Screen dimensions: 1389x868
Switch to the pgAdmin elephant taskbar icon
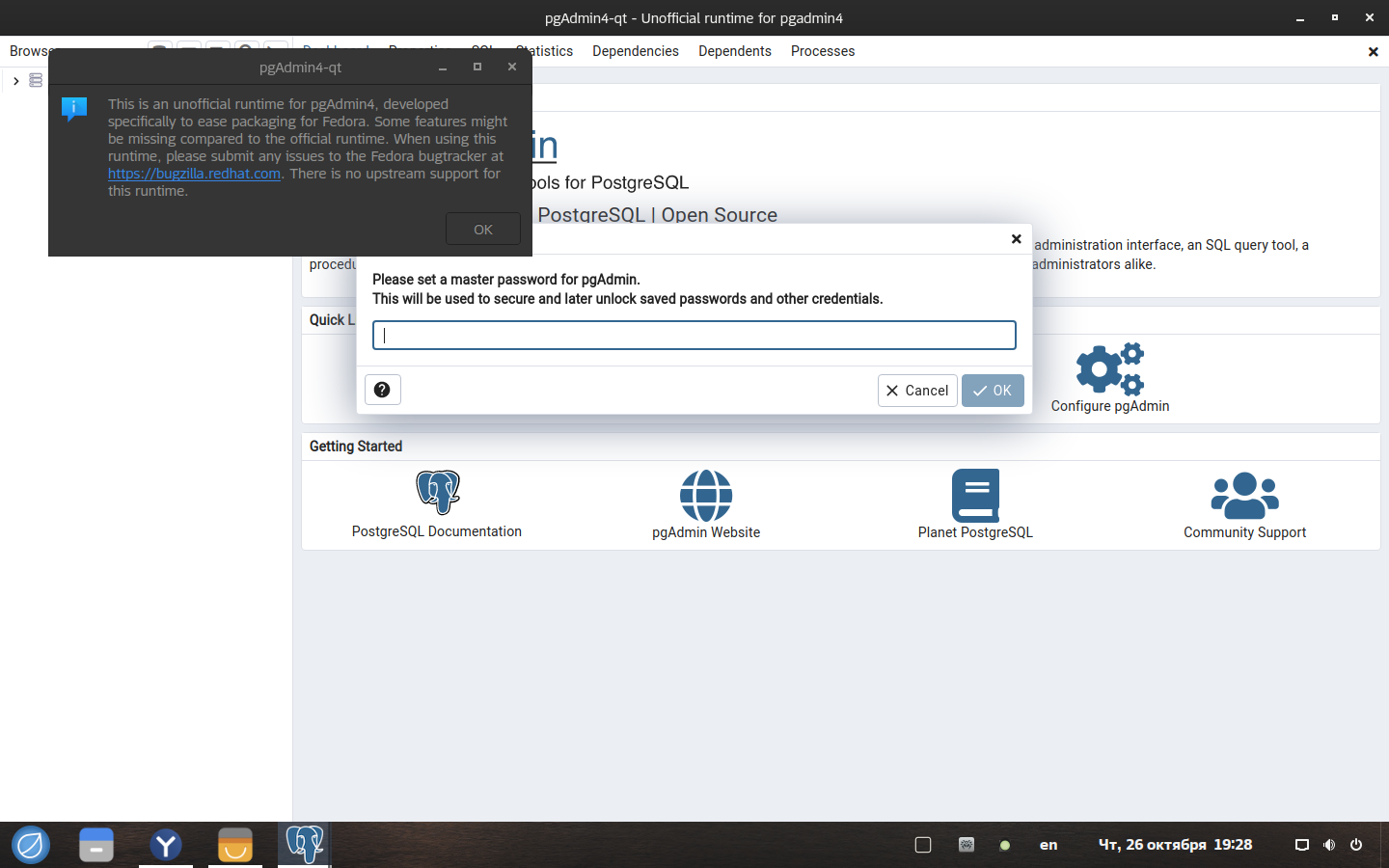(305, 845)
